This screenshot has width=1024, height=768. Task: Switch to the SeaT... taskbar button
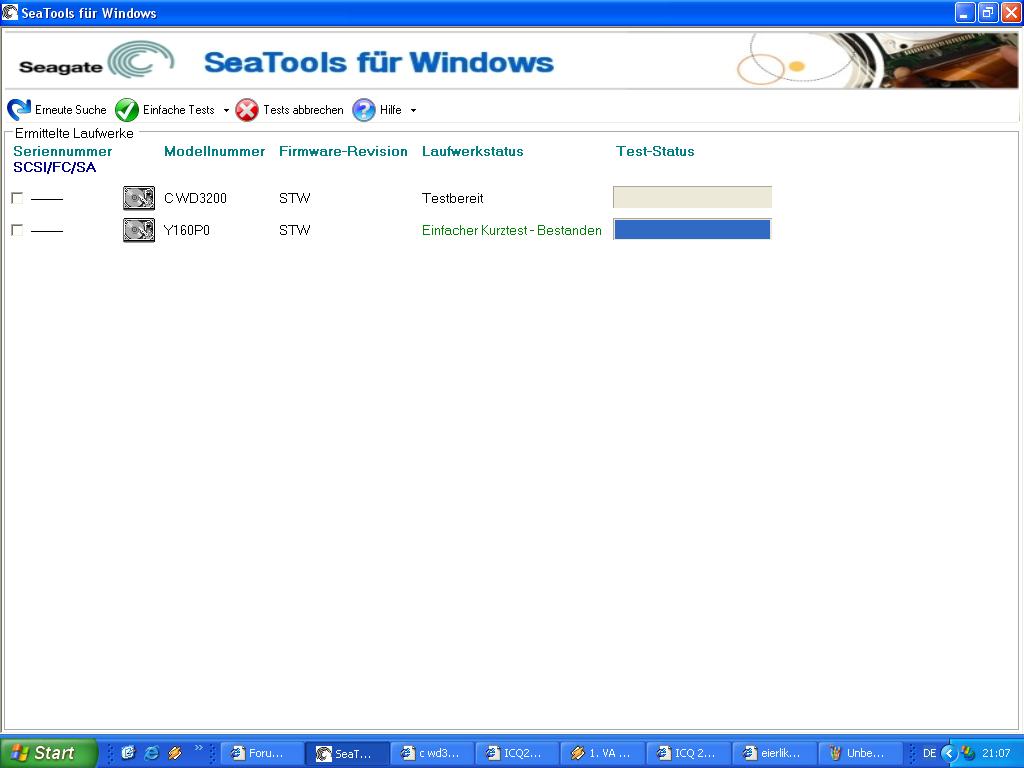pyautogui.click(x=347, y=753)
